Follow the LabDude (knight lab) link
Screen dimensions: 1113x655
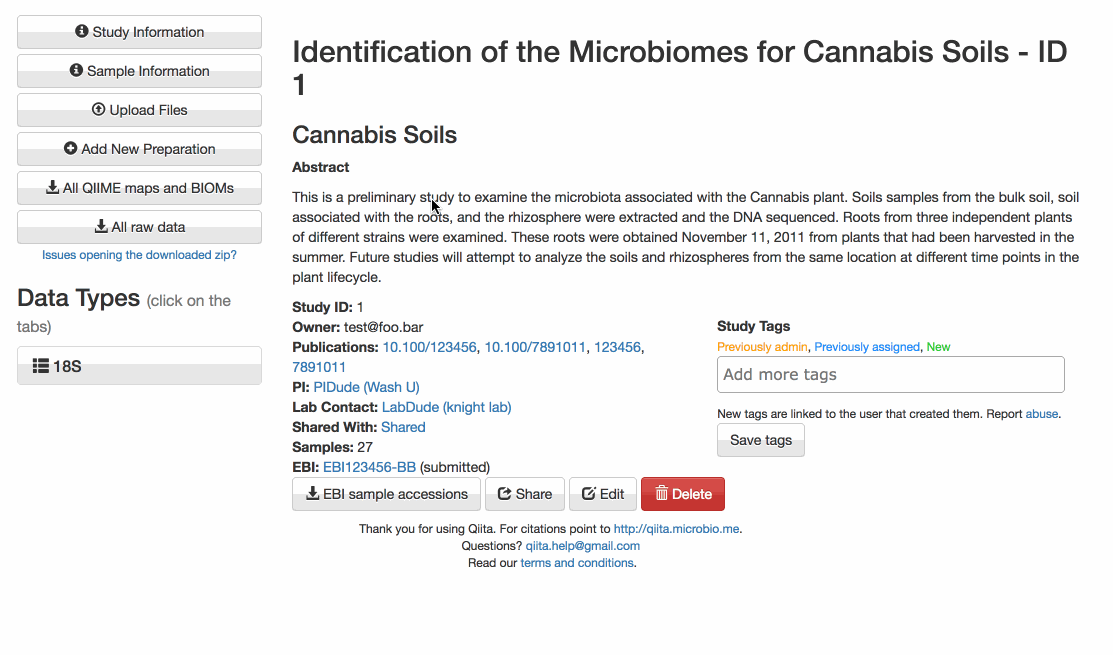[446, 407]
